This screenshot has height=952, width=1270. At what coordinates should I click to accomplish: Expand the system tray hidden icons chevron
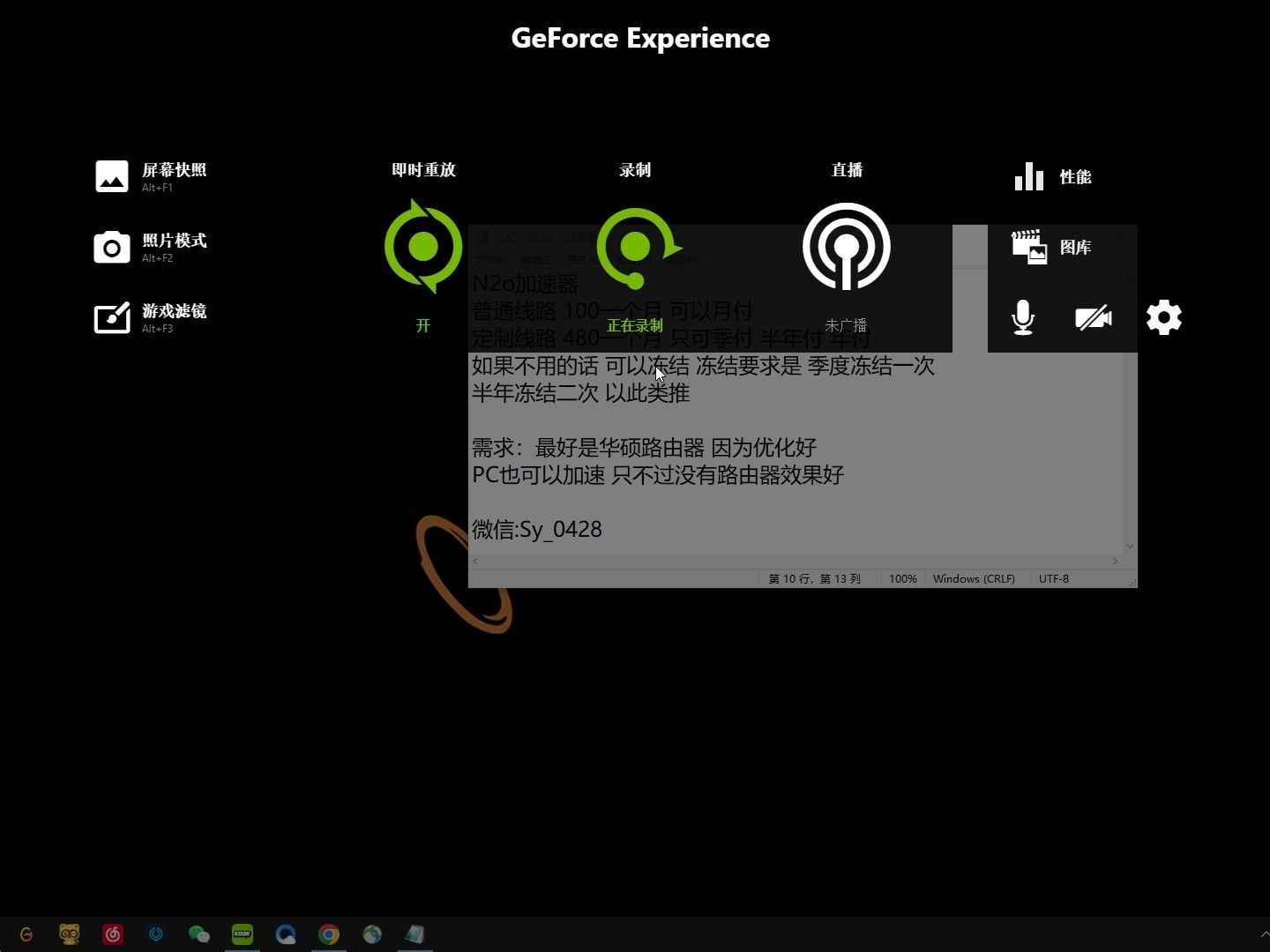click(1265, 934)
